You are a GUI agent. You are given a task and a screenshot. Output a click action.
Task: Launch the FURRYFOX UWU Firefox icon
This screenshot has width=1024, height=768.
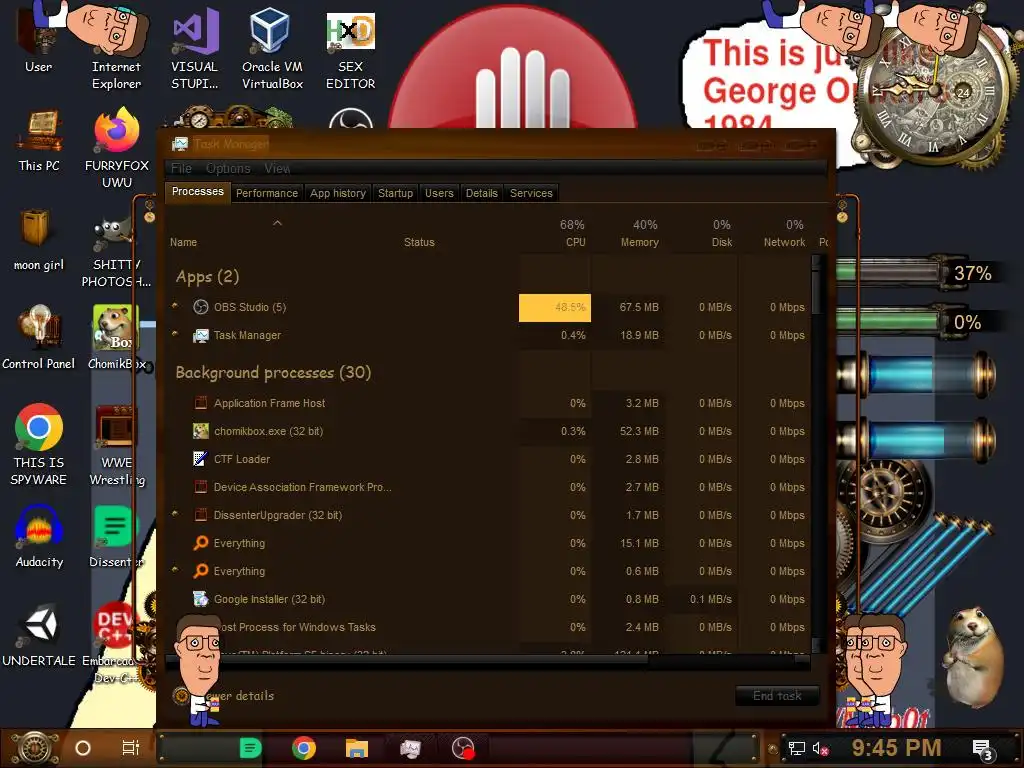tap(116, 147)
